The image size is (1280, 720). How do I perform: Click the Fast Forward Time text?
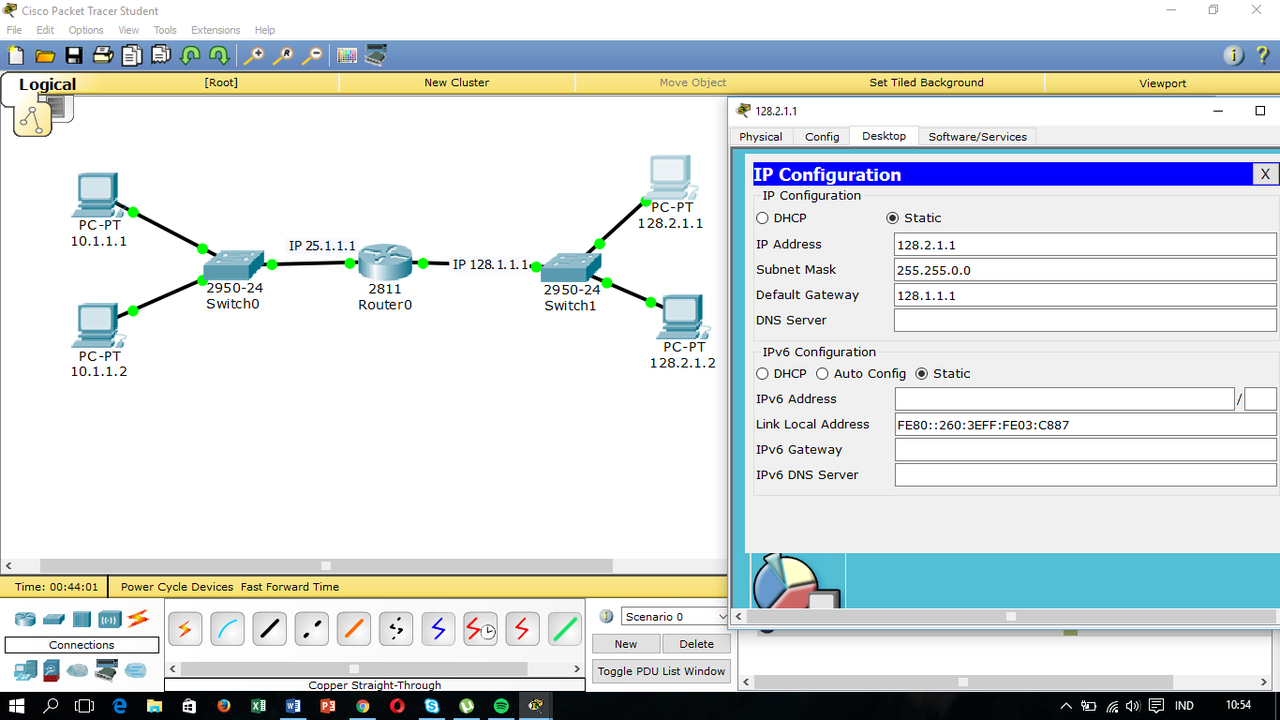(290, 587)
